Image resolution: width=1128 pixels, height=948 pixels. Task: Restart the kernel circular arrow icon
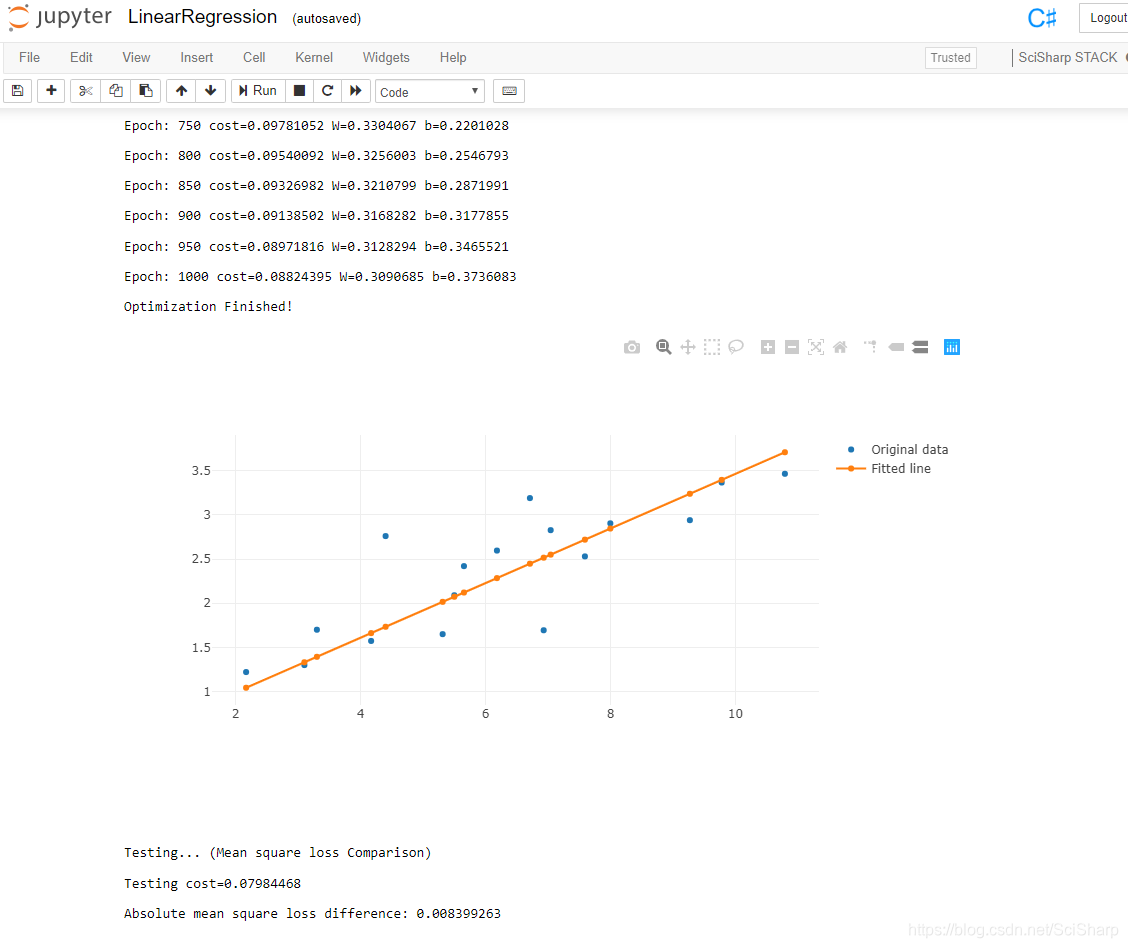(327, 91)
